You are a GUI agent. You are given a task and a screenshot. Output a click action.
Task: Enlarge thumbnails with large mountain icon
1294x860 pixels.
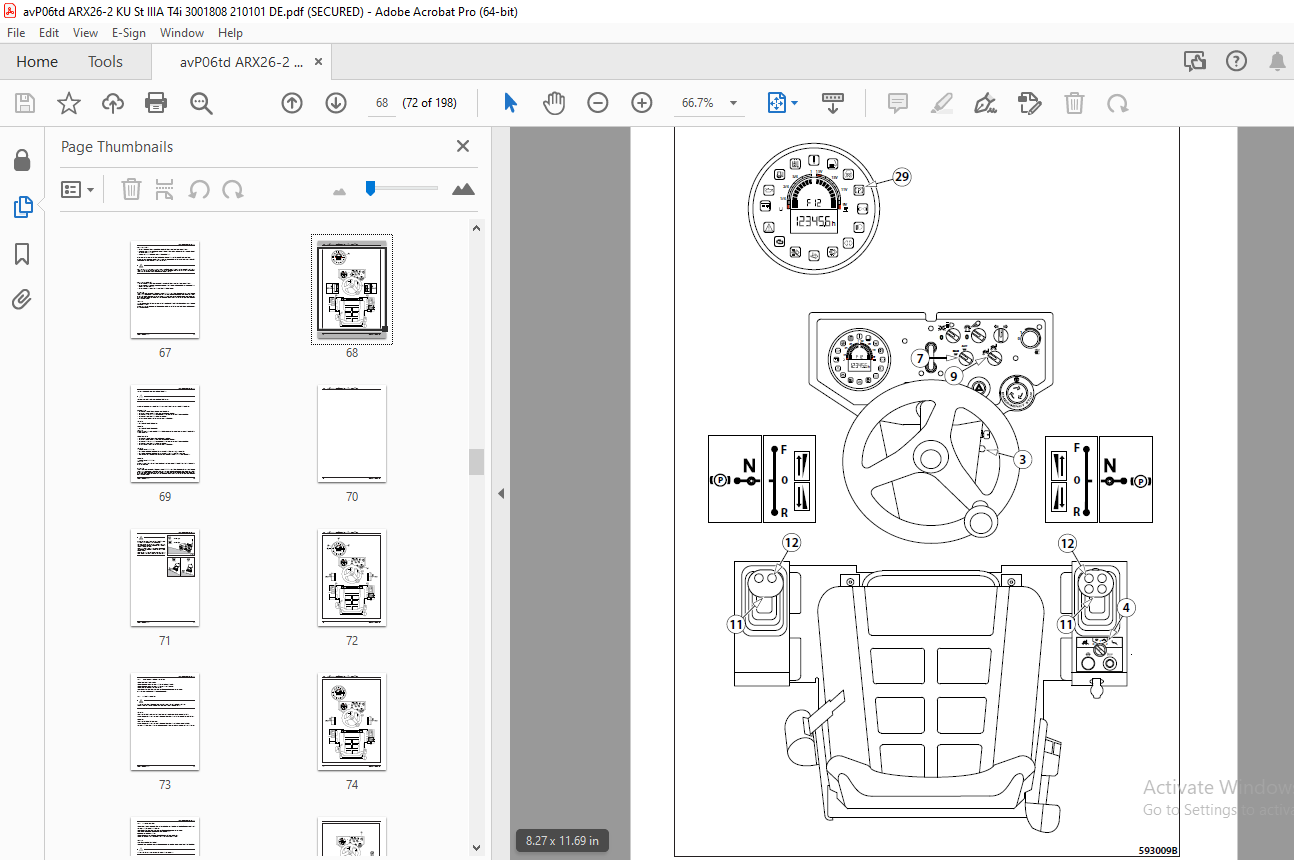[463, 189]
